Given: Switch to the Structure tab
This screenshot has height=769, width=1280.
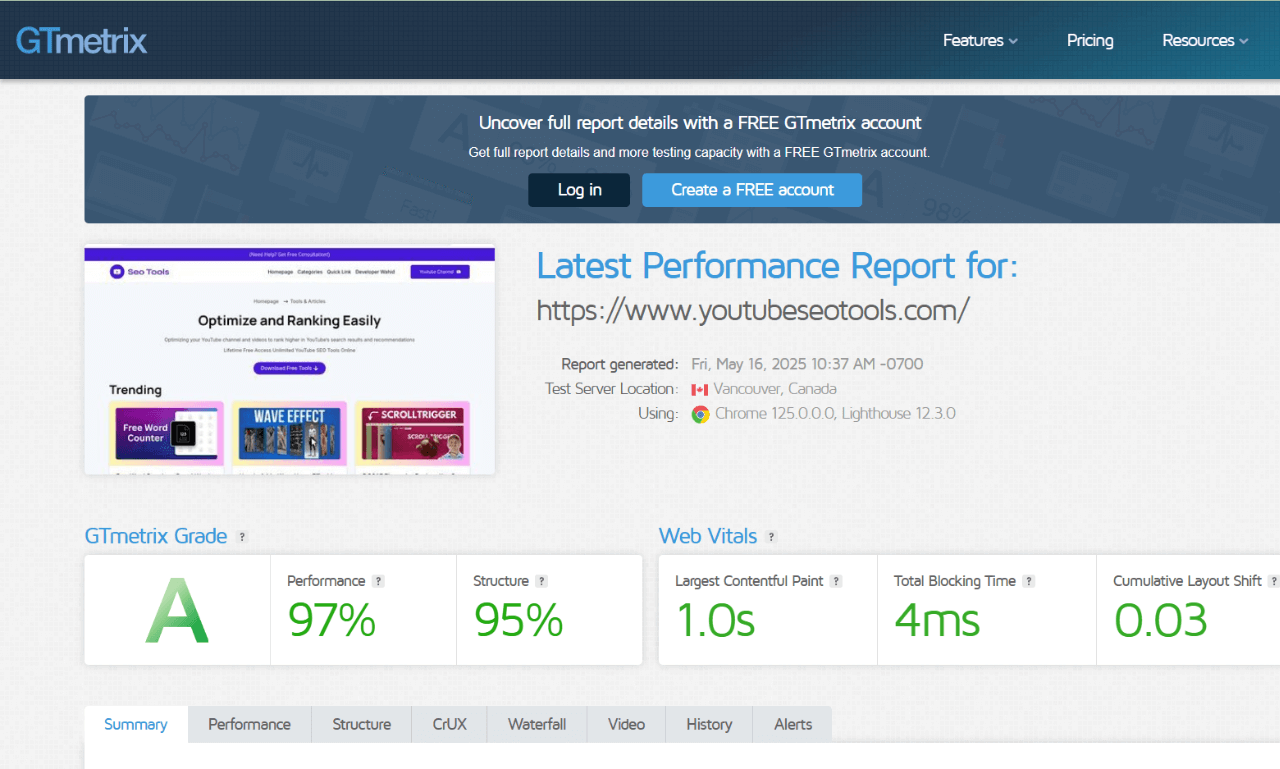Looking at the screenshot, I should 362,725.
